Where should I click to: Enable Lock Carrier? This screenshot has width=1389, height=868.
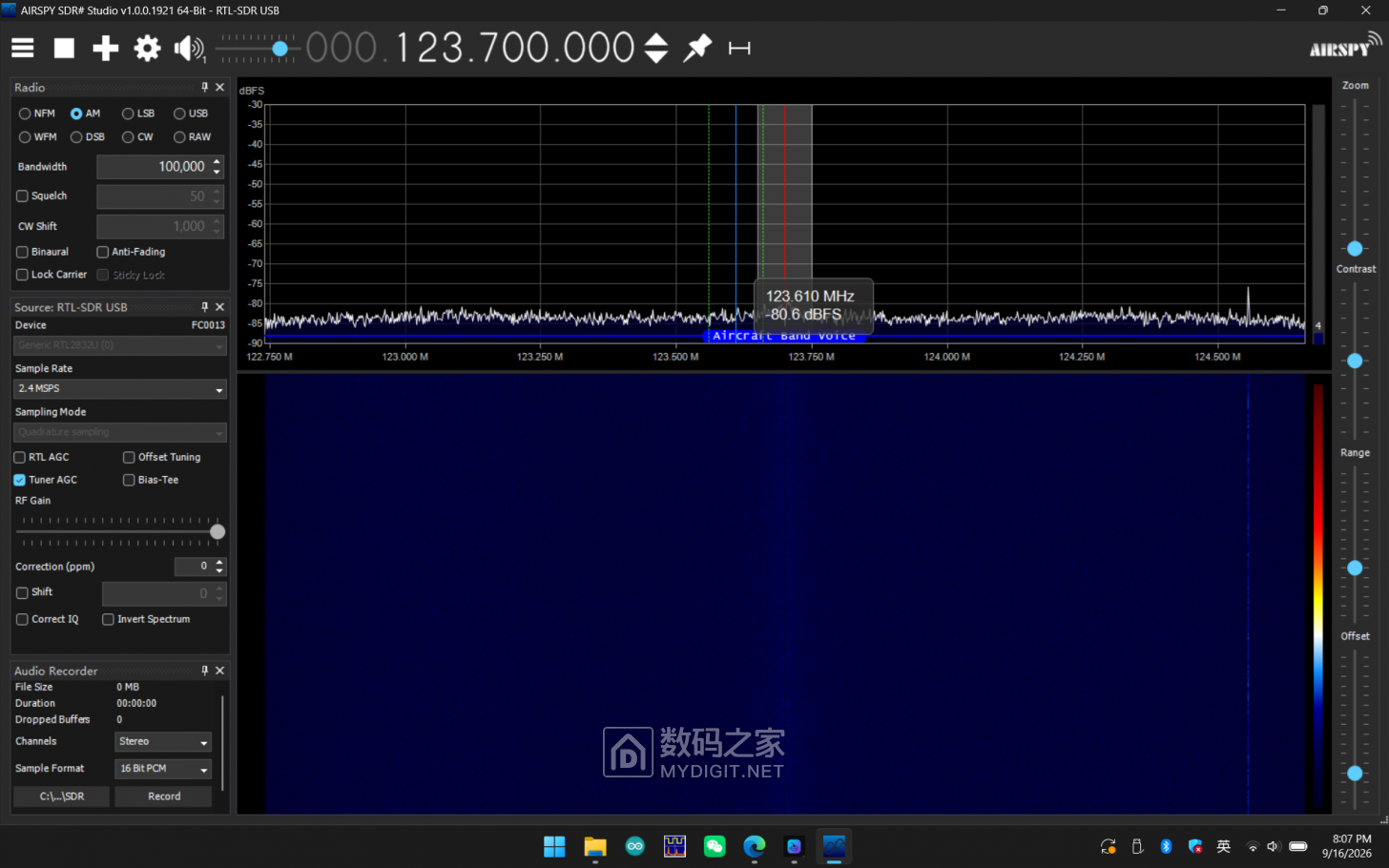click(22, 275)
